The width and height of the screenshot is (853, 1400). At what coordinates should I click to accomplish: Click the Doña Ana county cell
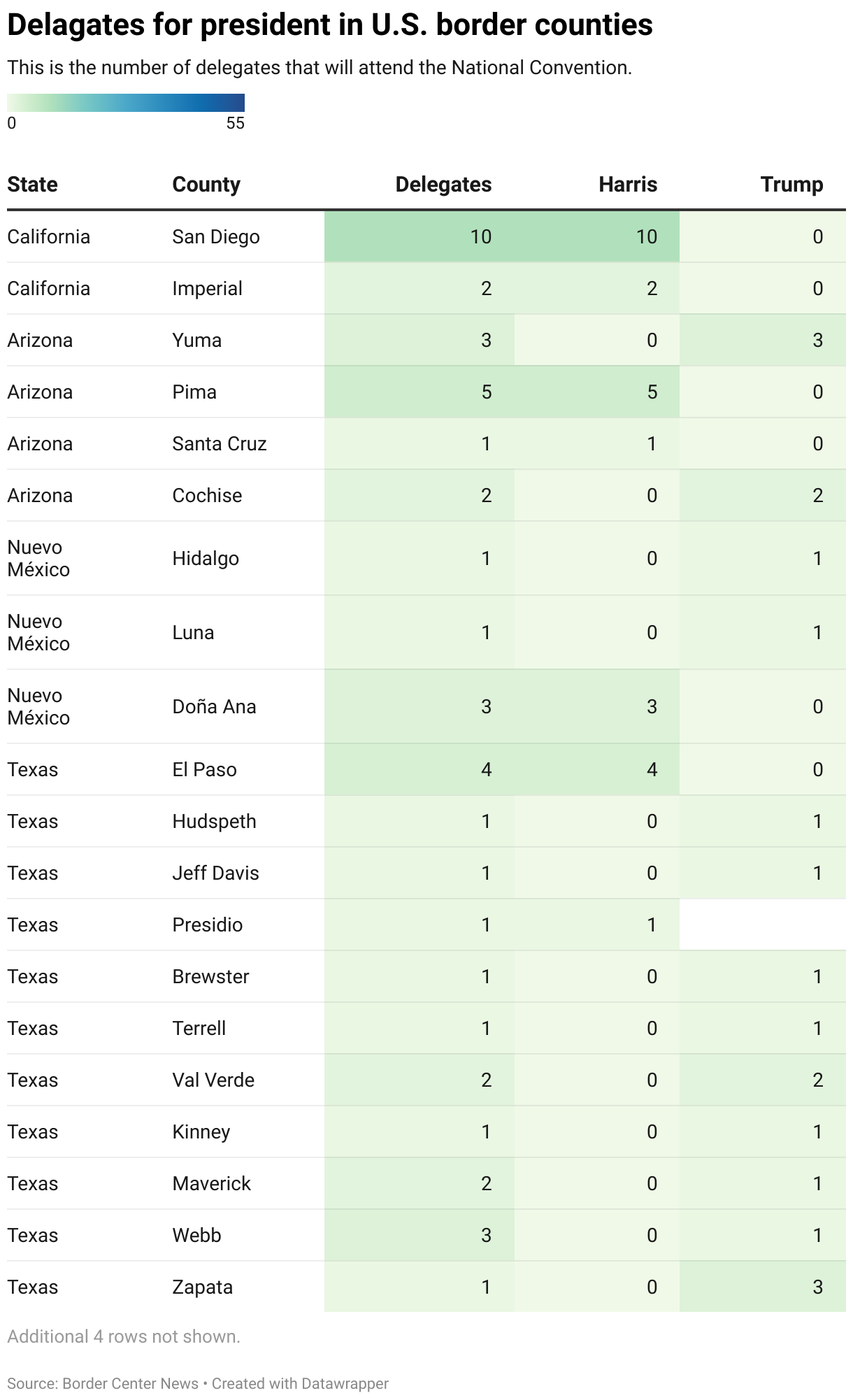pos(214,706)
